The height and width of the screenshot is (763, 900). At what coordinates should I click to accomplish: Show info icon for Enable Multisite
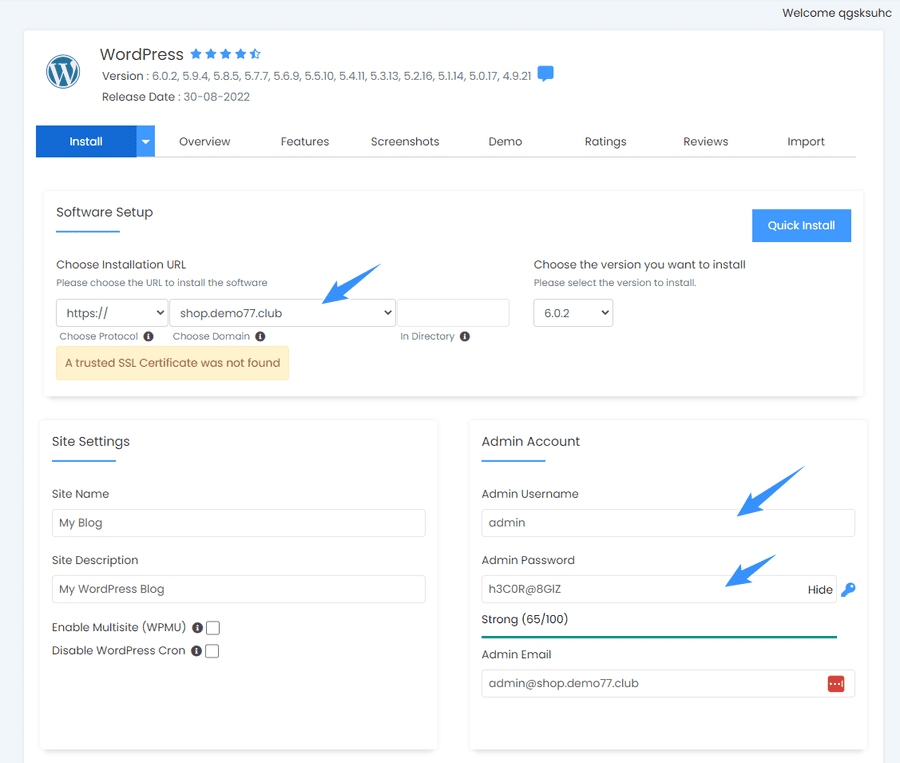197,628
